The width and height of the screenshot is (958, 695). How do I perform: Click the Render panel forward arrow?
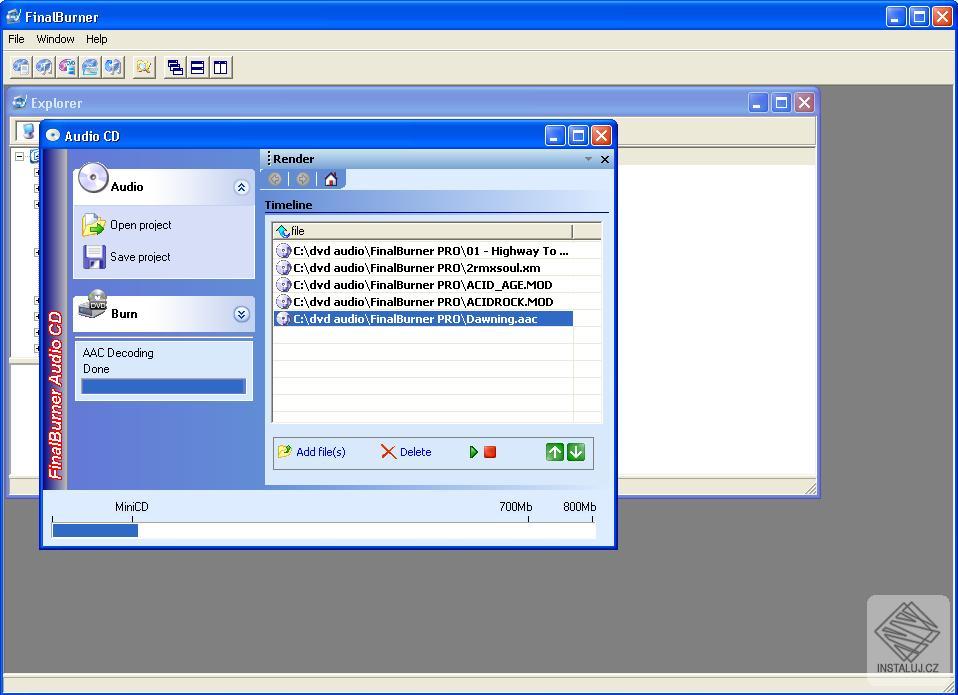302,179
